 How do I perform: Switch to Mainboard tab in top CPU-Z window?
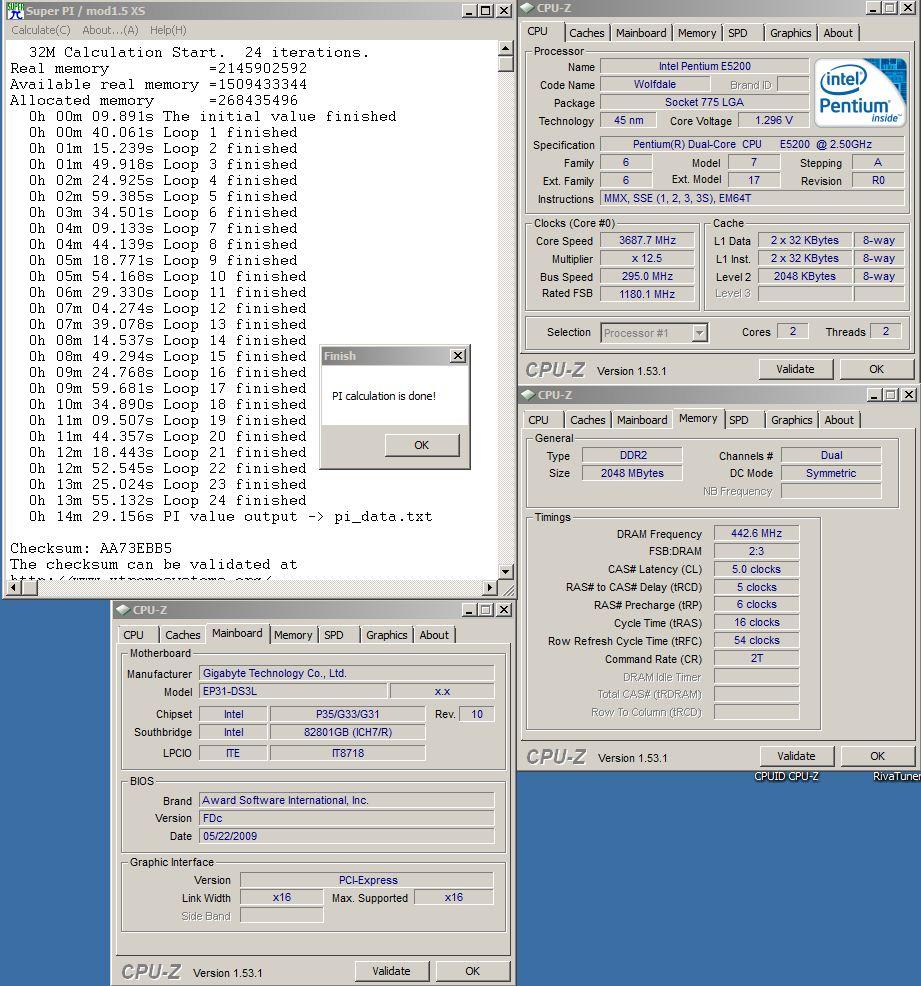pos(641,33)
